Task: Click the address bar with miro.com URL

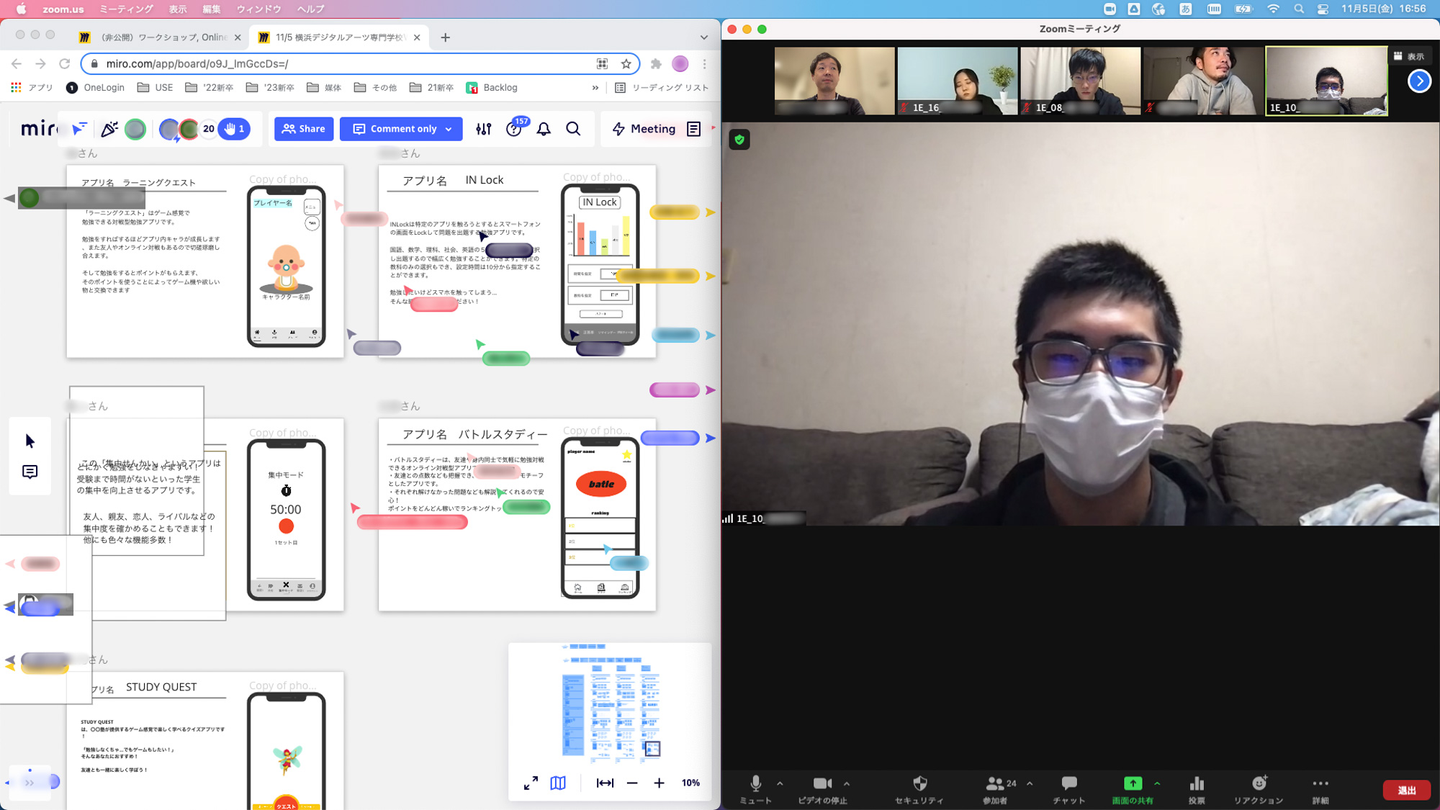Action: pyautogui.click(x=360, y=64)
